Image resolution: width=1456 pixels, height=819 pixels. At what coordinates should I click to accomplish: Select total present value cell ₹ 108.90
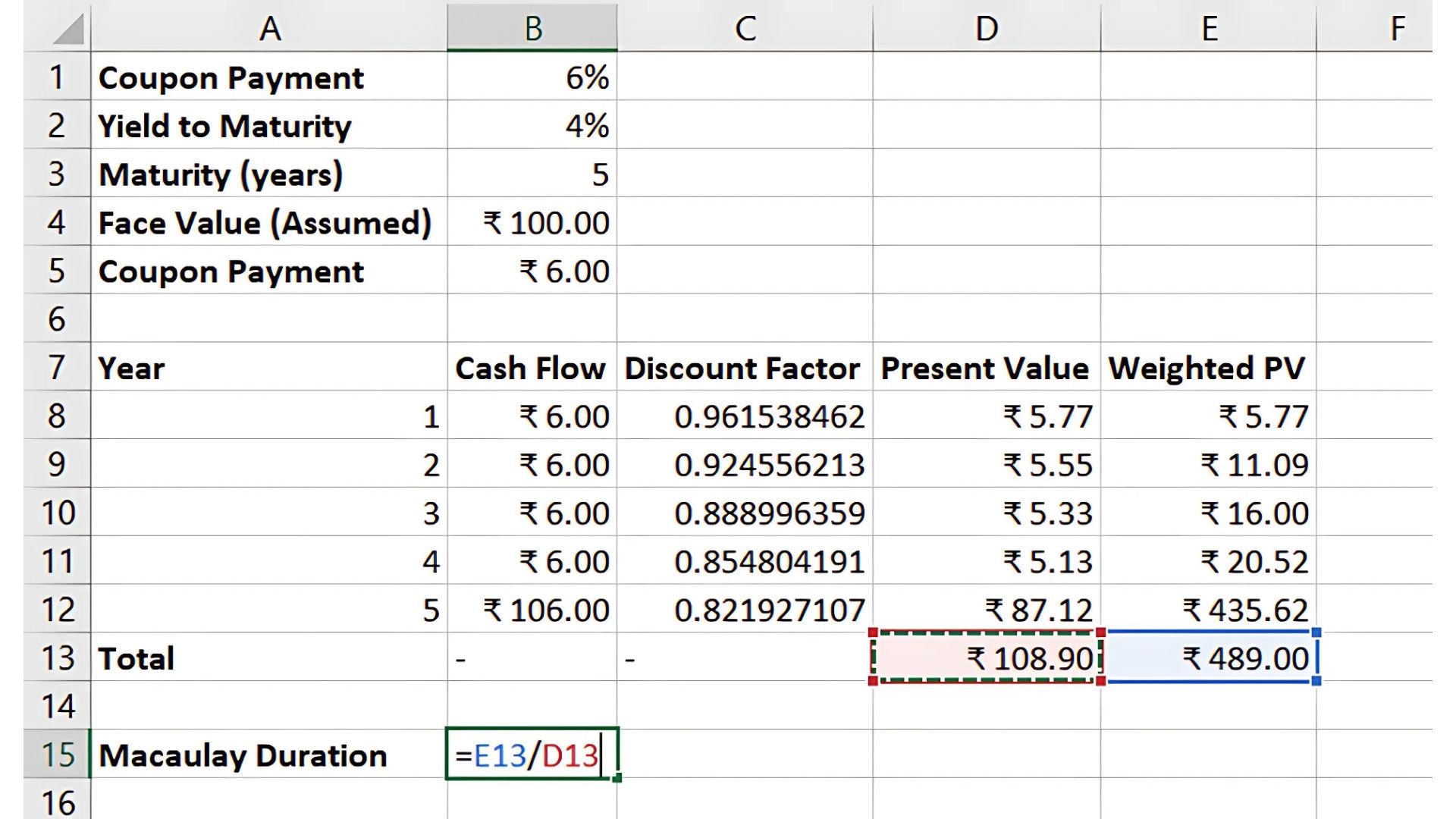(x=986, y=657)
